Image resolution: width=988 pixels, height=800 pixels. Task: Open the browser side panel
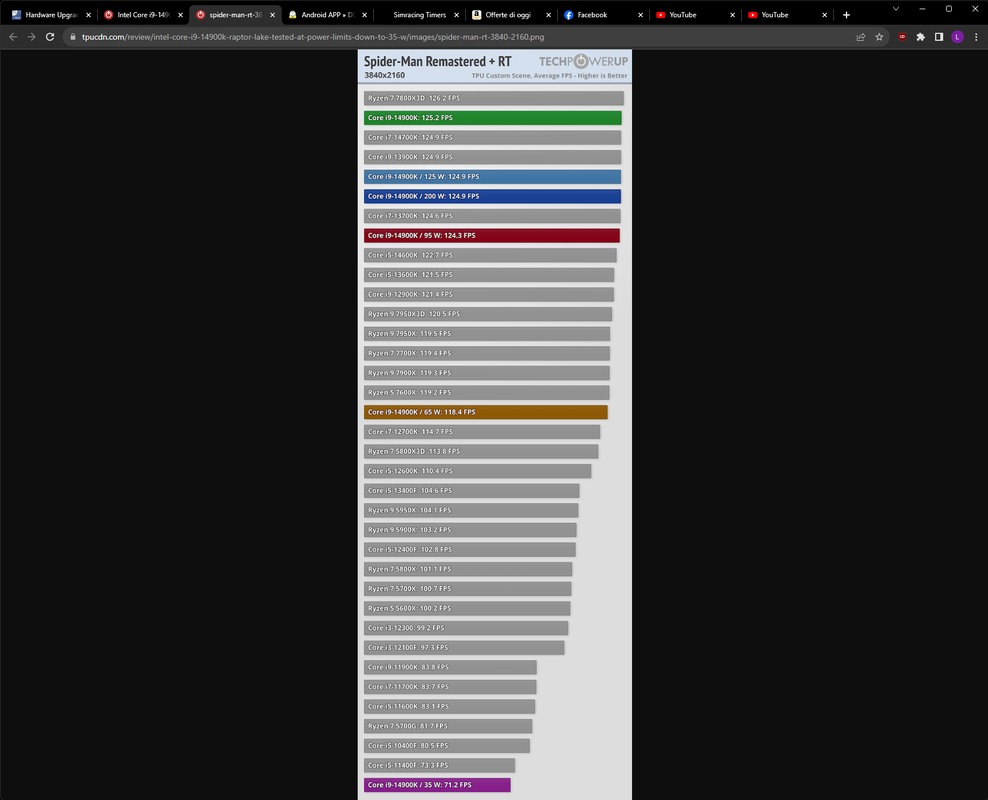[939, 37]
